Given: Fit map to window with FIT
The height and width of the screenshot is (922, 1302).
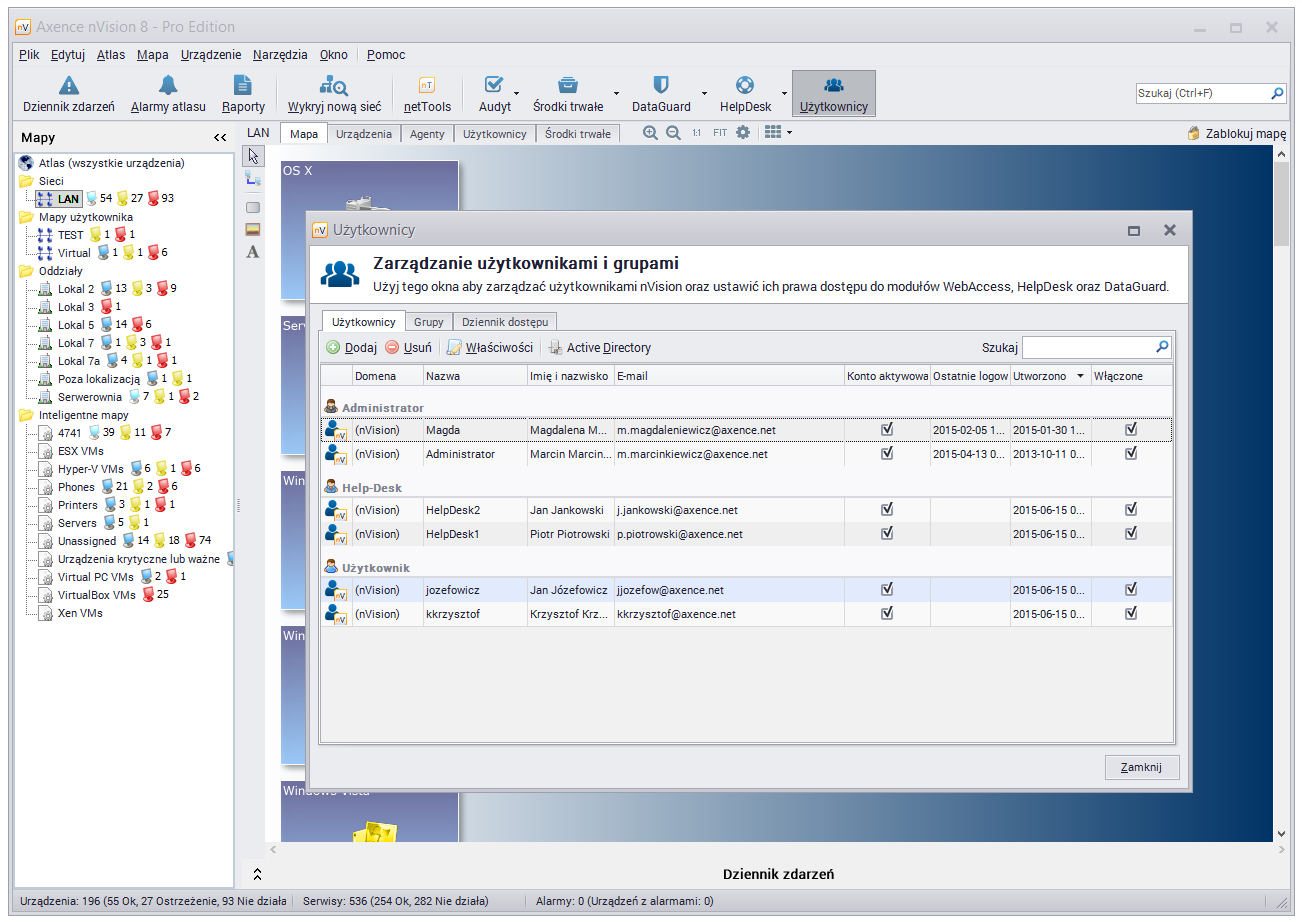Looking at the screenshot, I should click(x=720, y=133).
